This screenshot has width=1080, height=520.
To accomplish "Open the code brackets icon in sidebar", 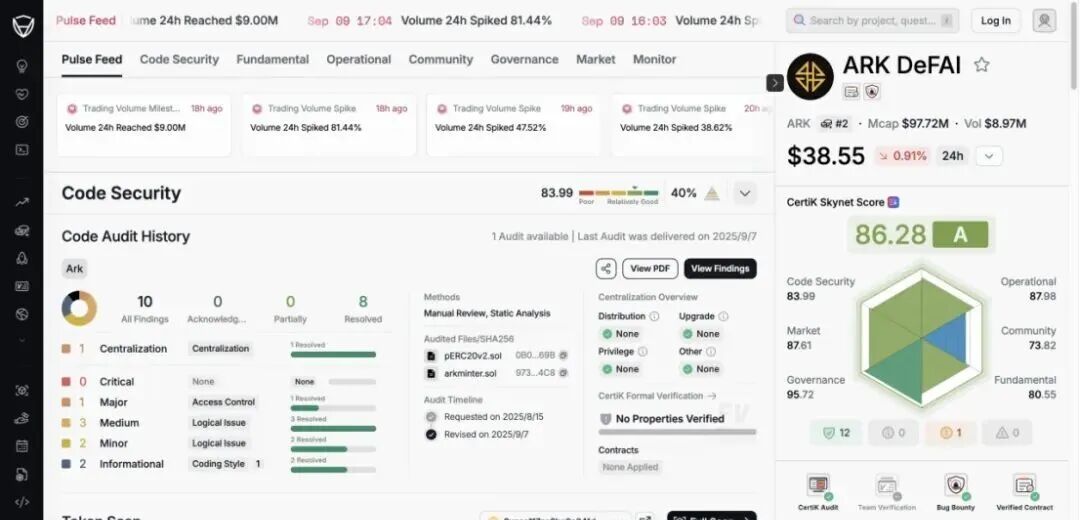I will (x=21, y=501).
